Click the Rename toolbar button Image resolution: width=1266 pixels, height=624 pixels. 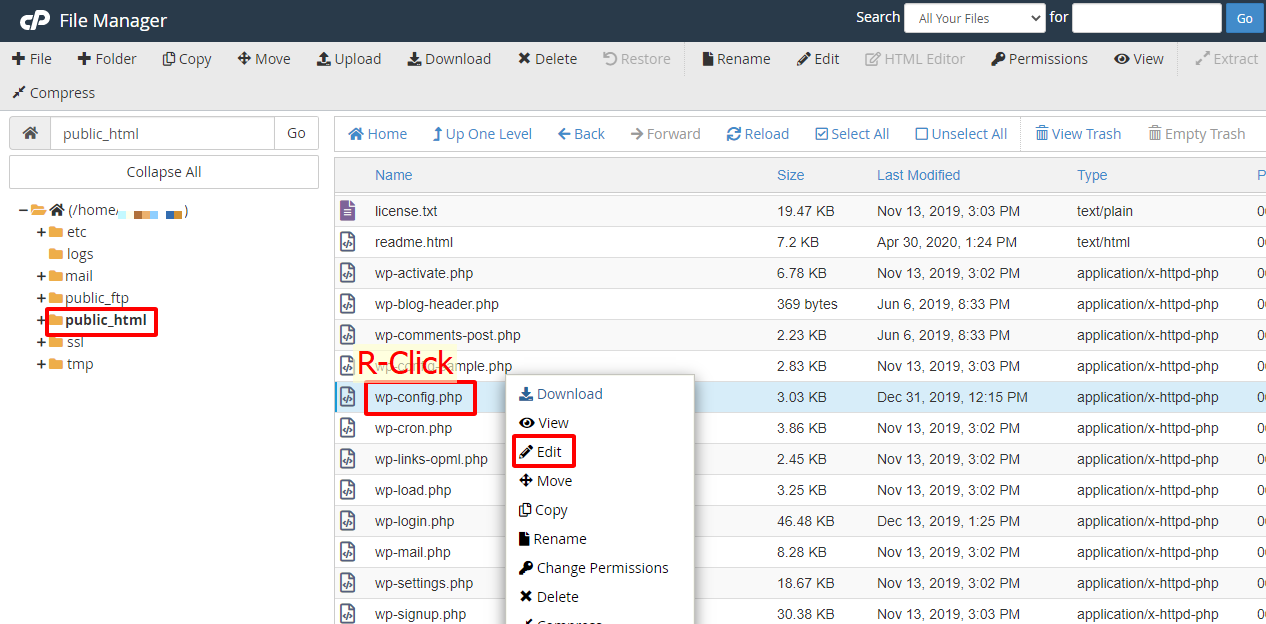(736, 59)
